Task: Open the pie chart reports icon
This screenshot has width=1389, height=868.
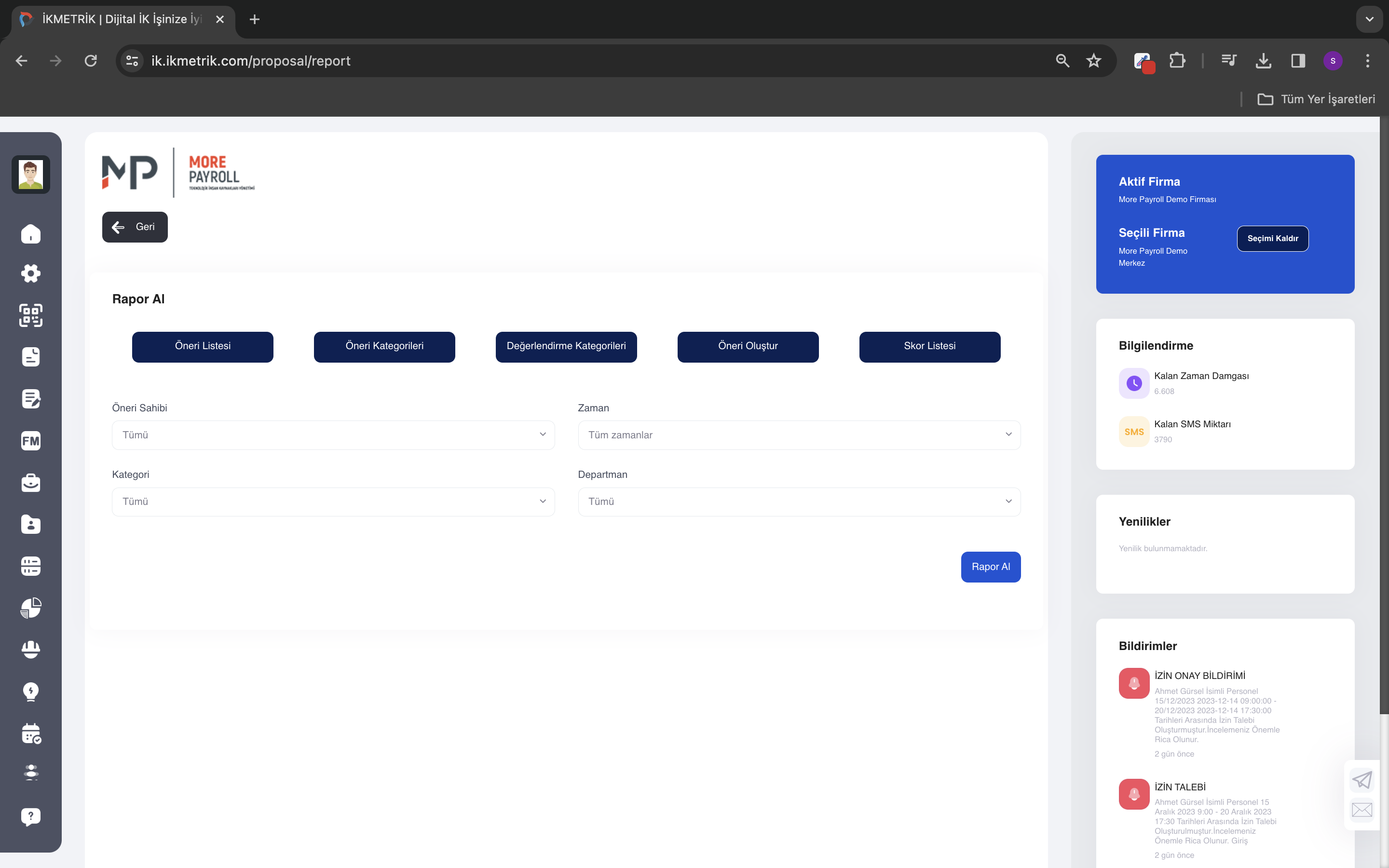Action: pyautogui.click(x=30, y=608)
